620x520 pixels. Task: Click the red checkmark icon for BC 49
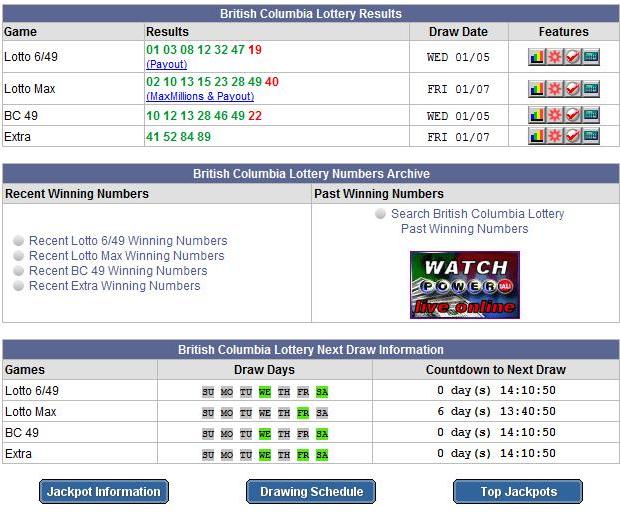[x=573, y=115]
